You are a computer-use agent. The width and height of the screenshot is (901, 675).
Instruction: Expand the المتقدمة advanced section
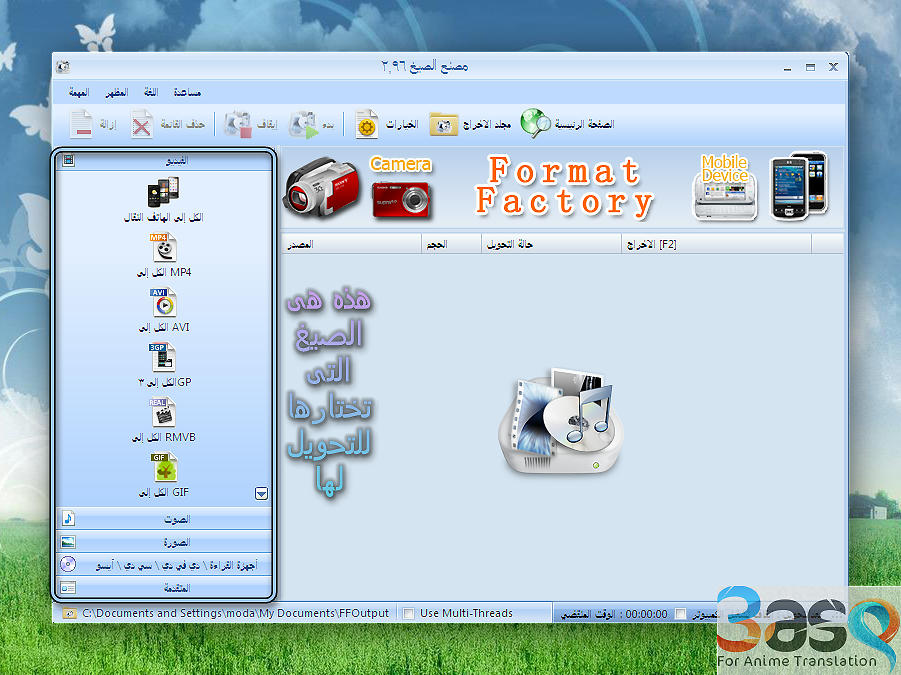point(164,588)
